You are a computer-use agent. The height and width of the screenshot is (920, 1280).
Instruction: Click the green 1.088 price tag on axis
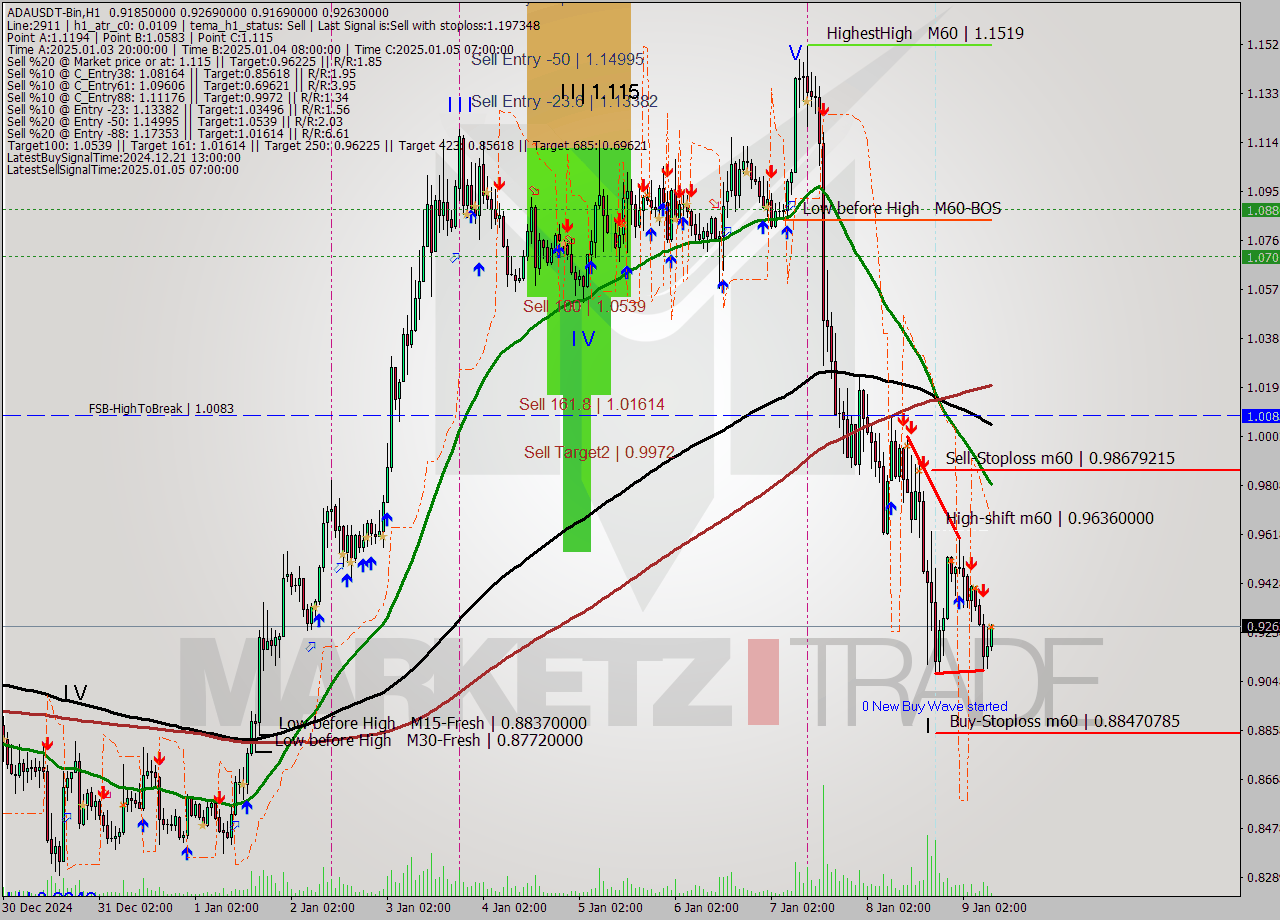pos(1260,210)
